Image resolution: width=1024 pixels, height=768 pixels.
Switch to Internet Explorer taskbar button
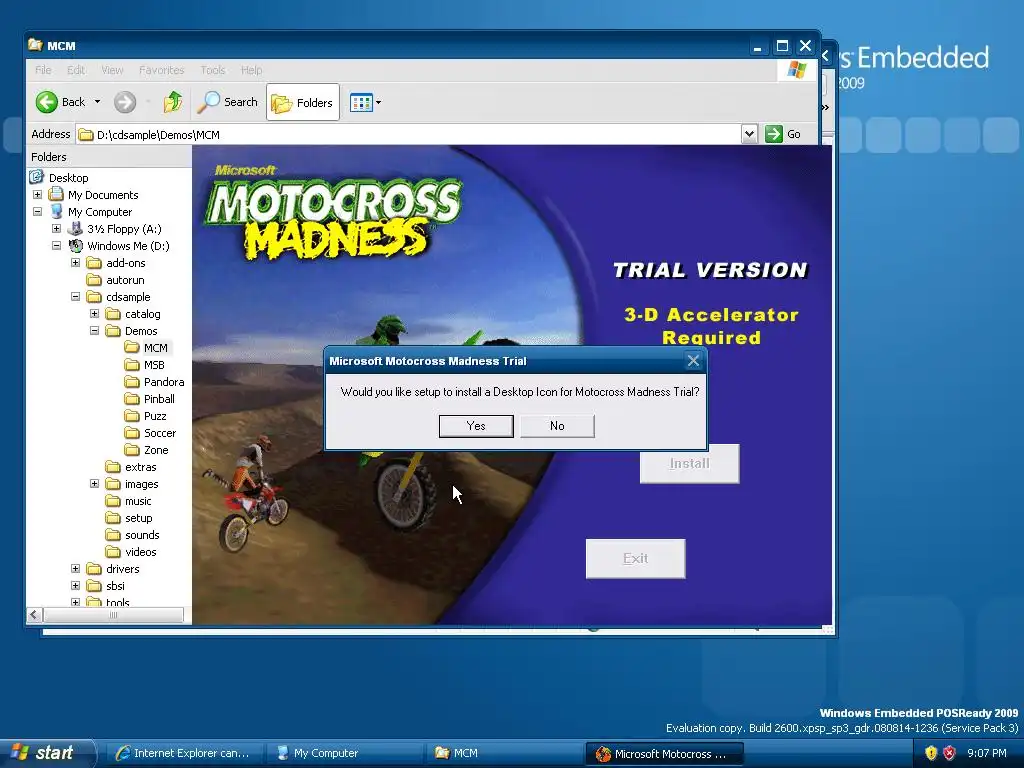click(x=184, y=753)
